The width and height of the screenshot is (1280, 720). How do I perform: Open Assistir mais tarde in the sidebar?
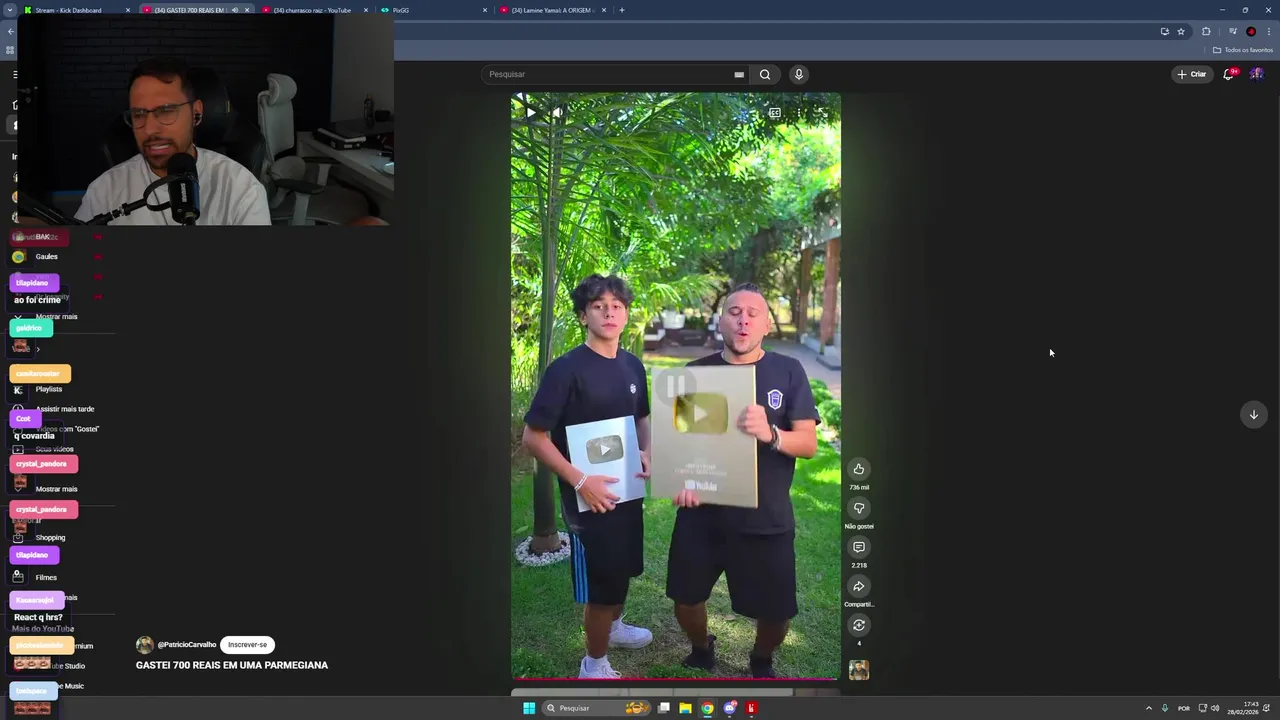click(65, 409)
